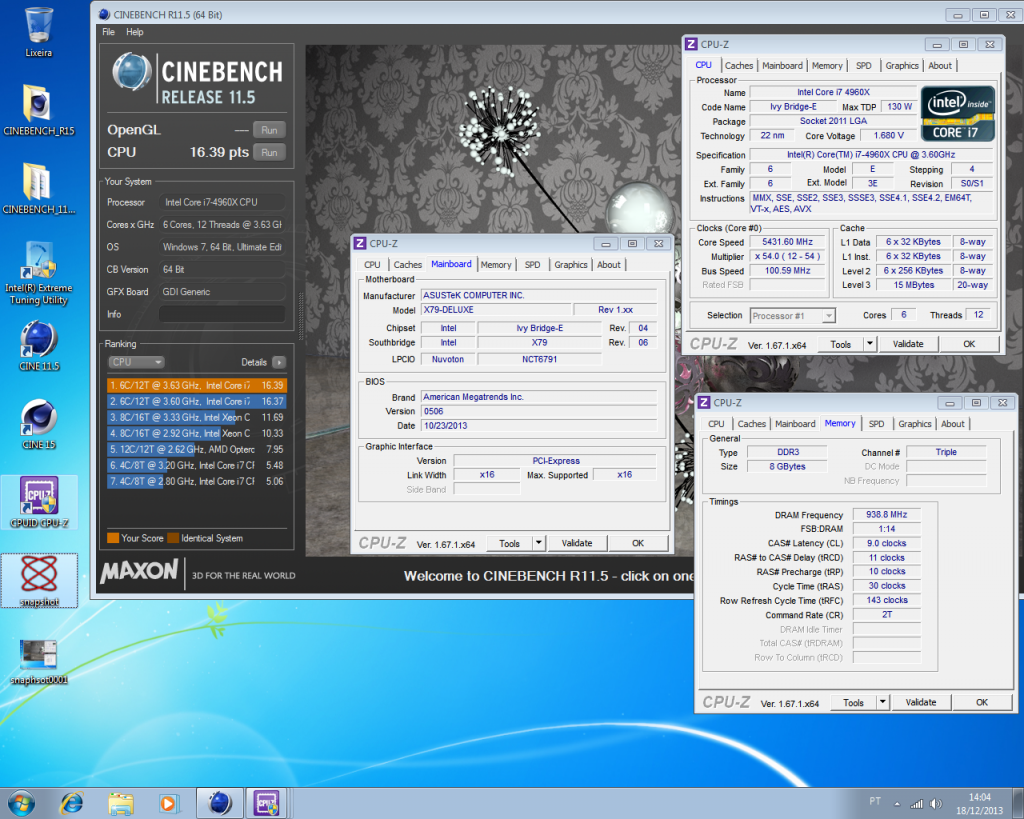
Task: Launch Intel(R) Extreme Tuning Utility desktop shortcut
Action: click(39, 273)
